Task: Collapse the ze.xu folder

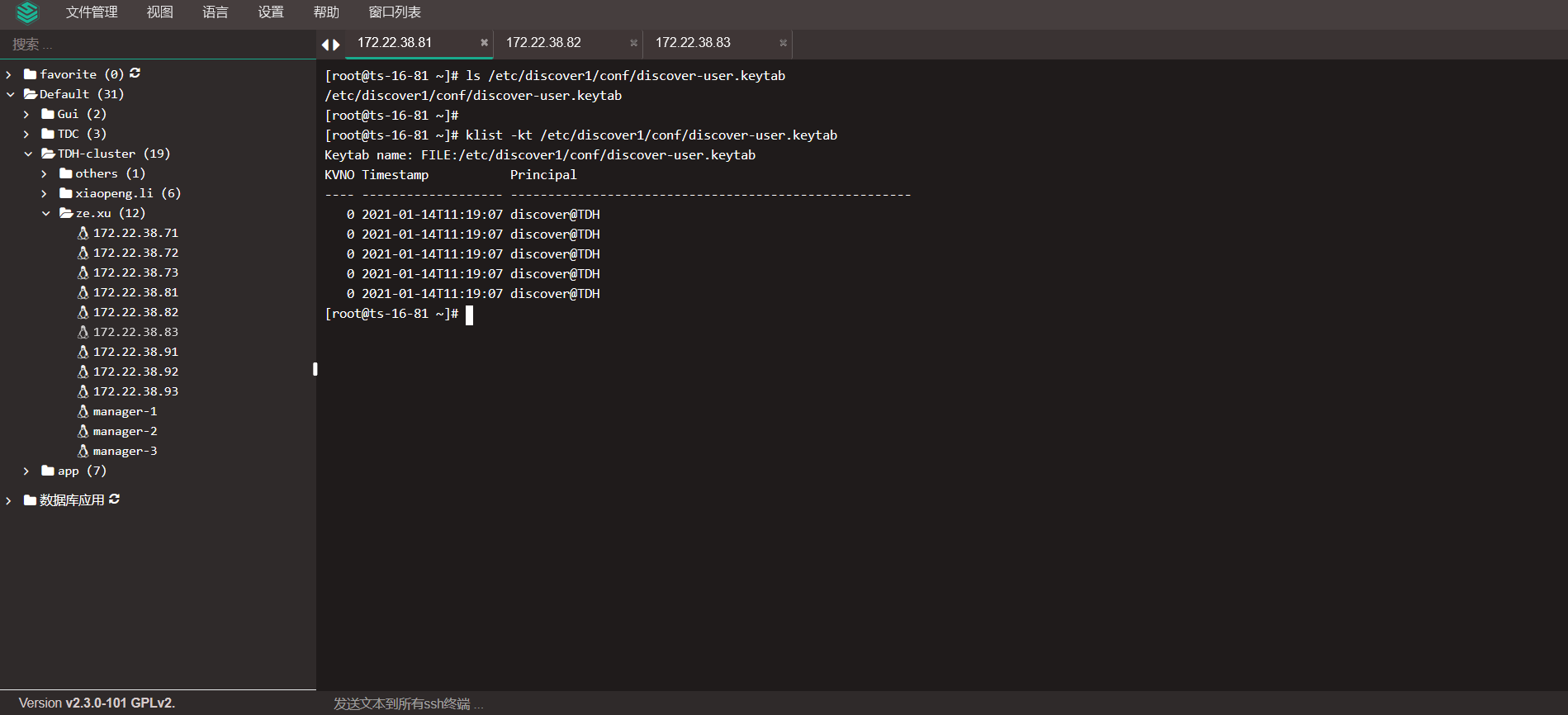Action: pos(45,213)
